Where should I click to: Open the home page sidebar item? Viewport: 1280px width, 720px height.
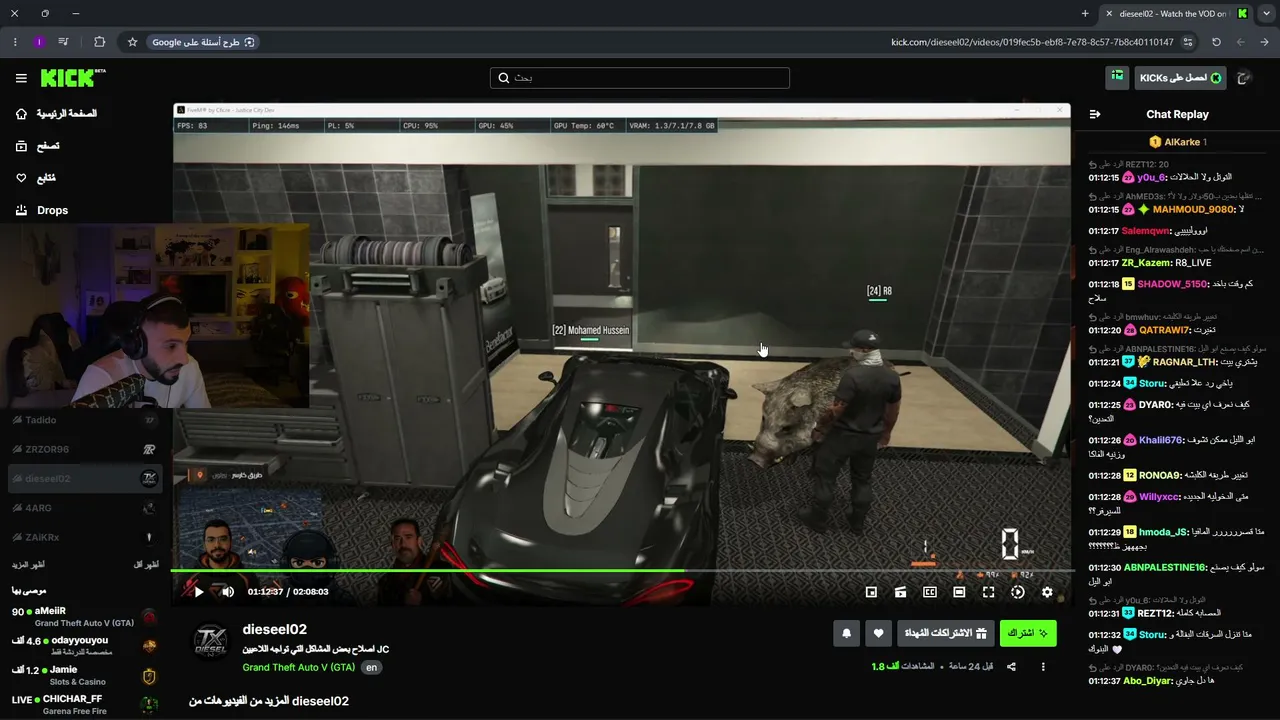56,114
